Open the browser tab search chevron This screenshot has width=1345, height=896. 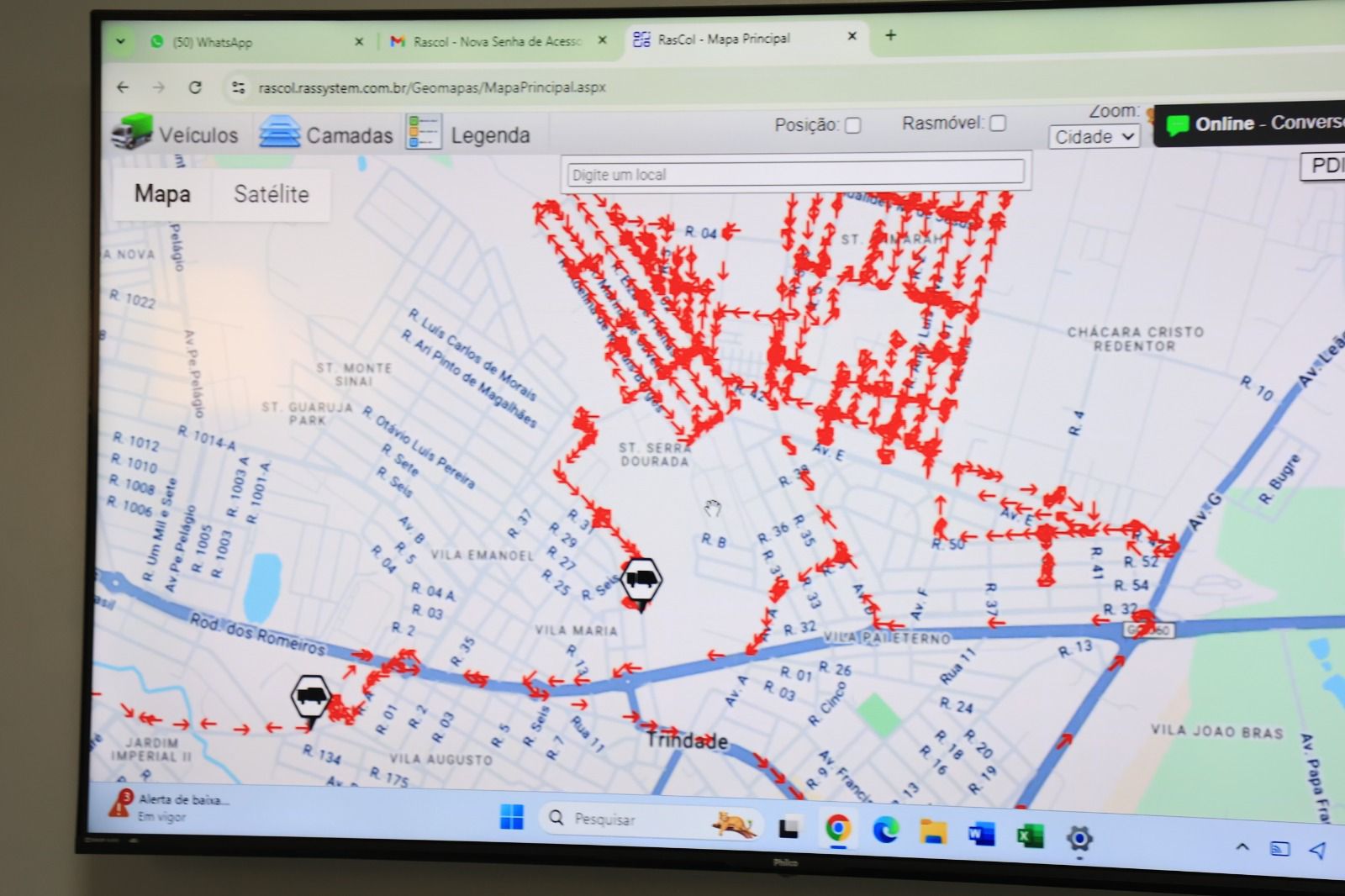pos(121,41)
